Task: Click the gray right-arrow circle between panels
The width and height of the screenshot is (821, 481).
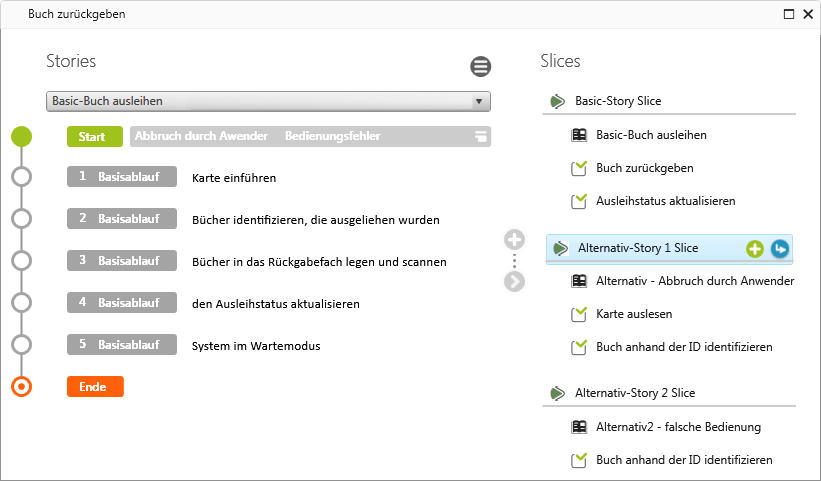Action: [x=514, y=281]
